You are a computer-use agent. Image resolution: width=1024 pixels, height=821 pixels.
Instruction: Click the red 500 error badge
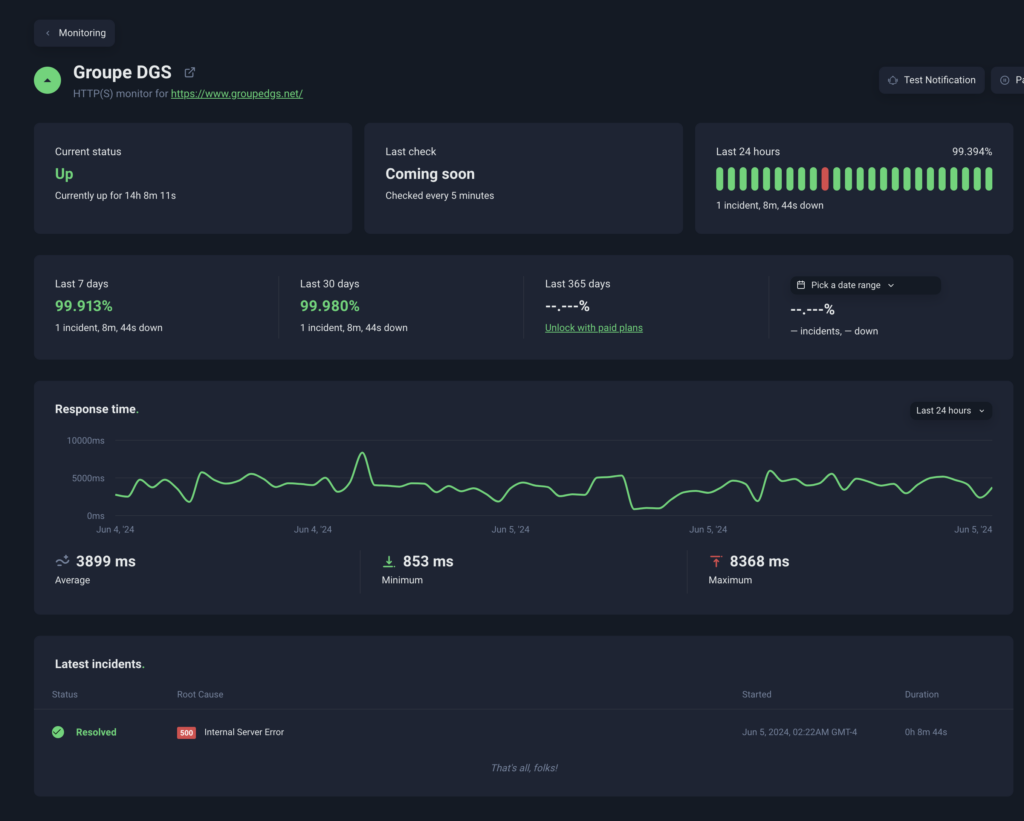pos(186,733)
